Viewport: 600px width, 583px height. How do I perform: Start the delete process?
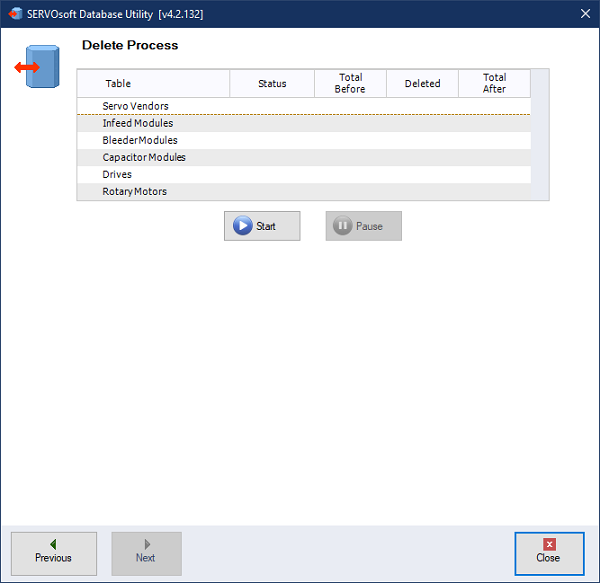tap(262, 226)
